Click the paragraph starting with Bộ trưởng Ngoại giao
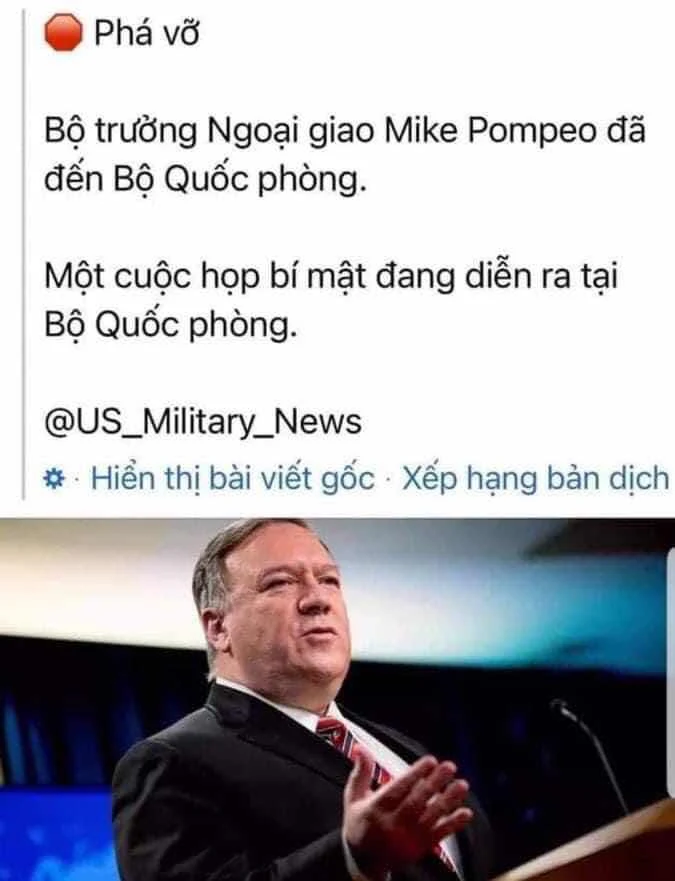This screenshot has width=675, height=881. (345, 155)
